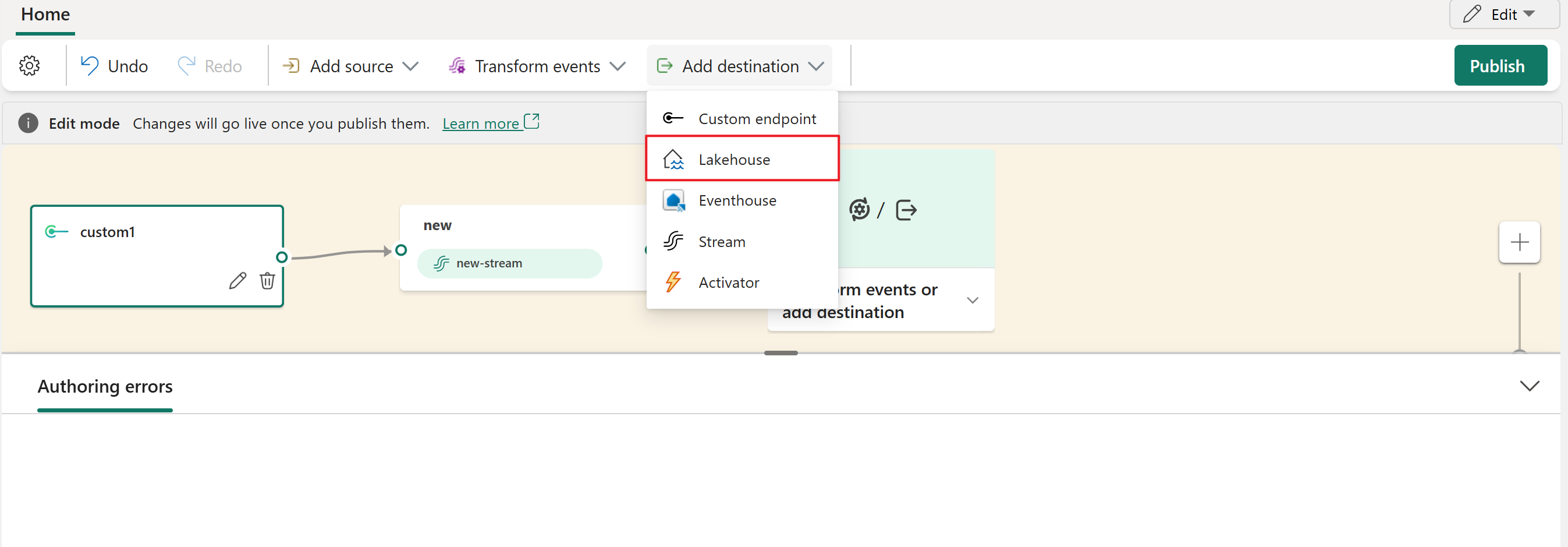The width and height of the screenshot is (1568, 547).
Task: Click the destination exit icon in the green tile
Action: tap(906, 210)
